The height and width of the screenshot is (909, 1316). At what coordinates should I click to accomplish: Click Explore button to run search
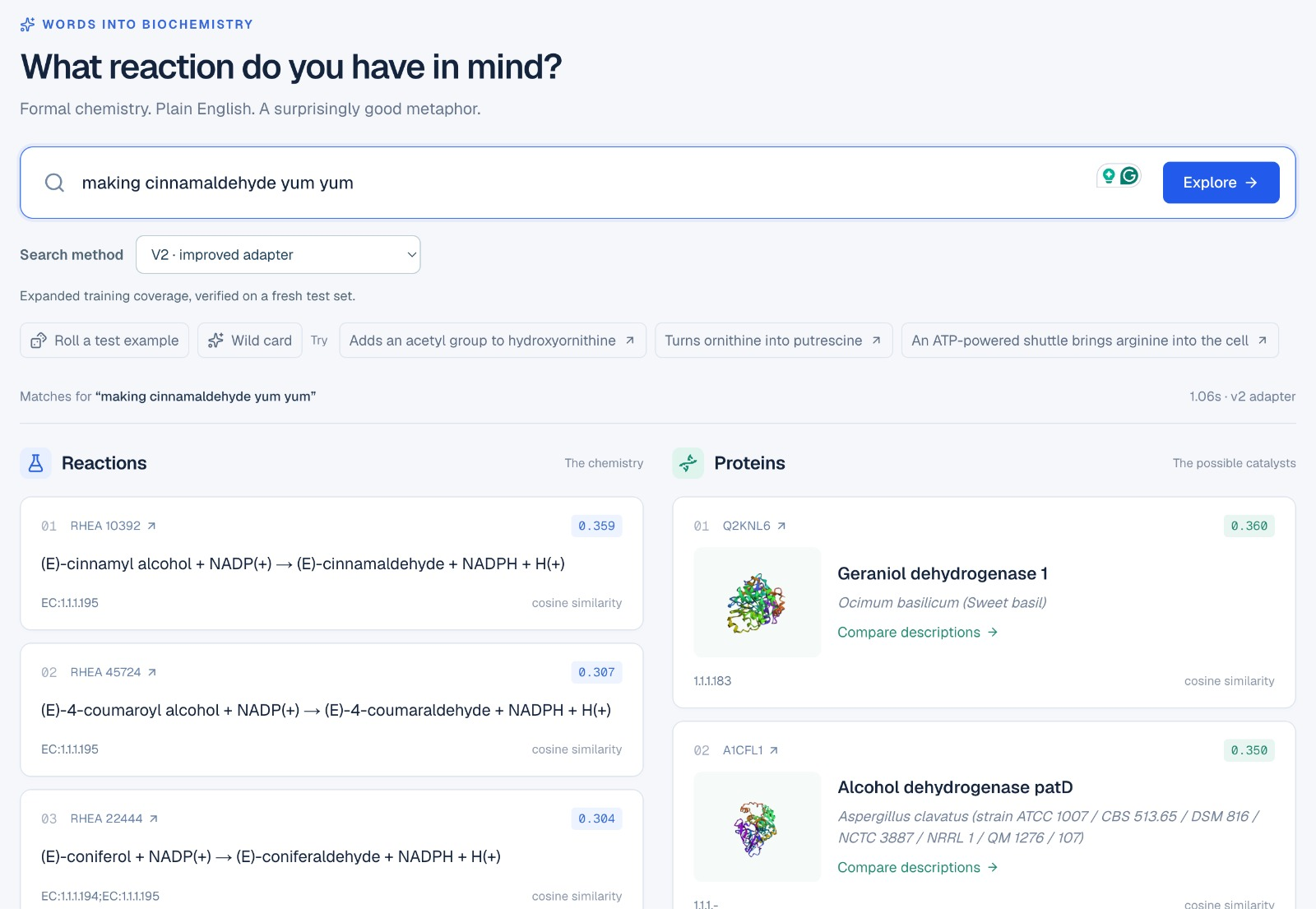click(1221, 183)
